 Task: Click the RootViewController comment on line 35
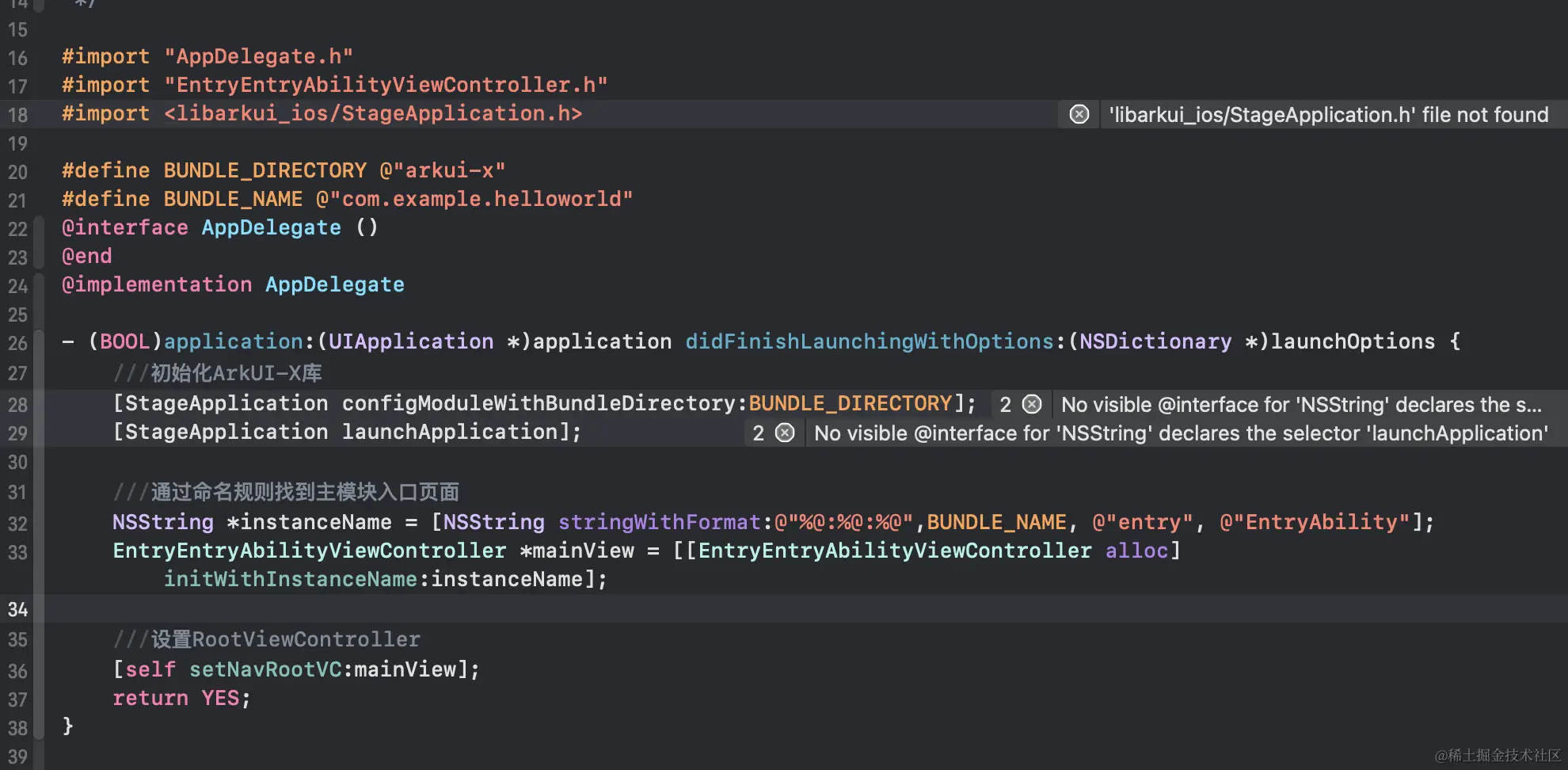(x=266, y=639)
